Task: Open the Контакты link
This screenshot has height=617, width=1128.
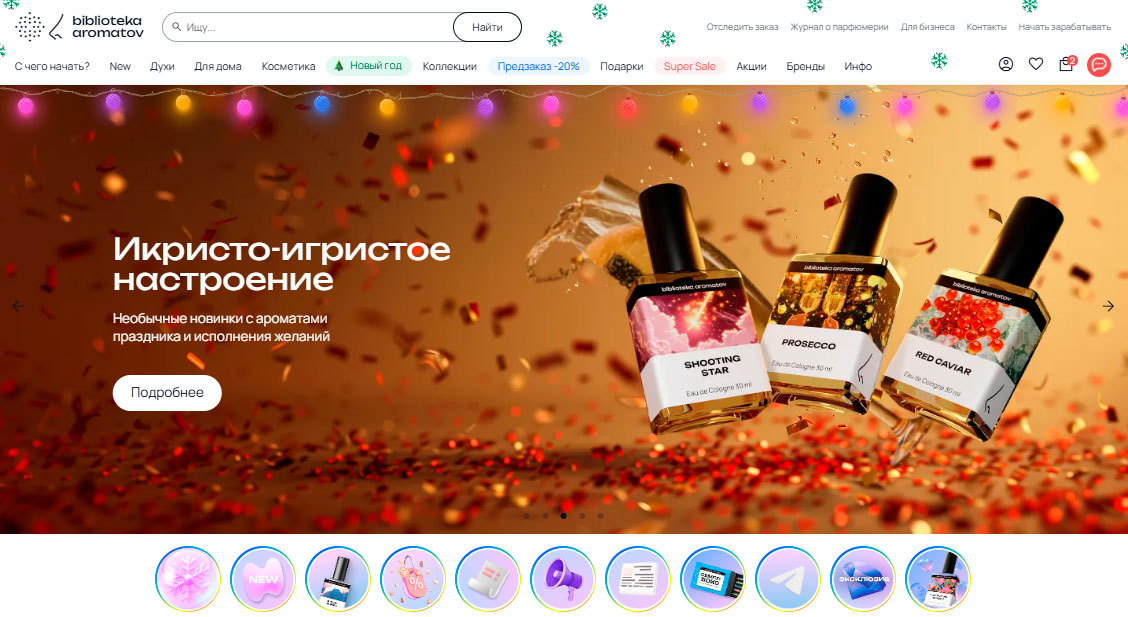Action: 986,27
